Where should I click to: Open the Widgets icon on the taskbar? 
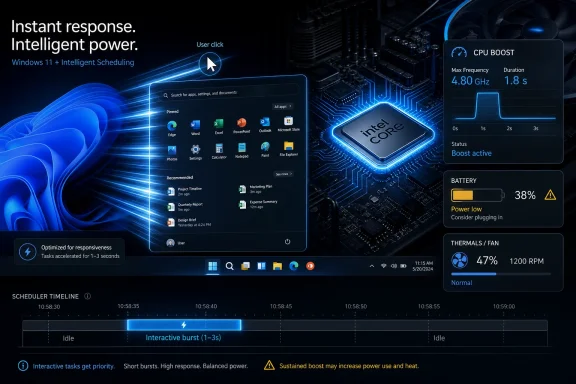click(x=261, y=266)
